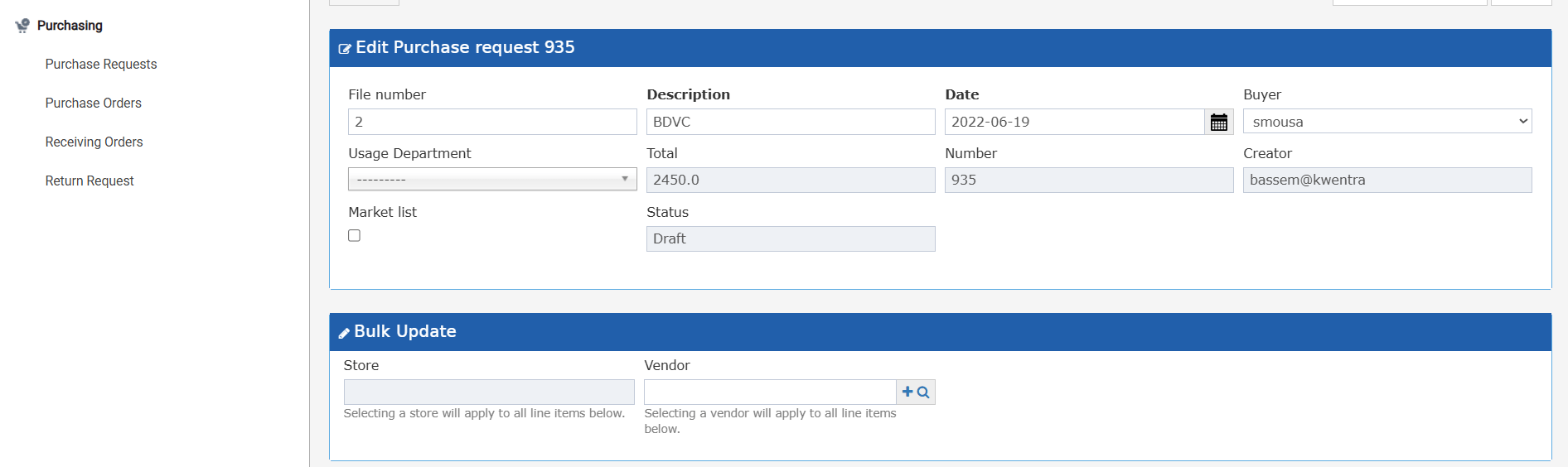Click the pencil icon beside Bulk Update
This screenshot has height=467, width=1568.
(344, 333)
